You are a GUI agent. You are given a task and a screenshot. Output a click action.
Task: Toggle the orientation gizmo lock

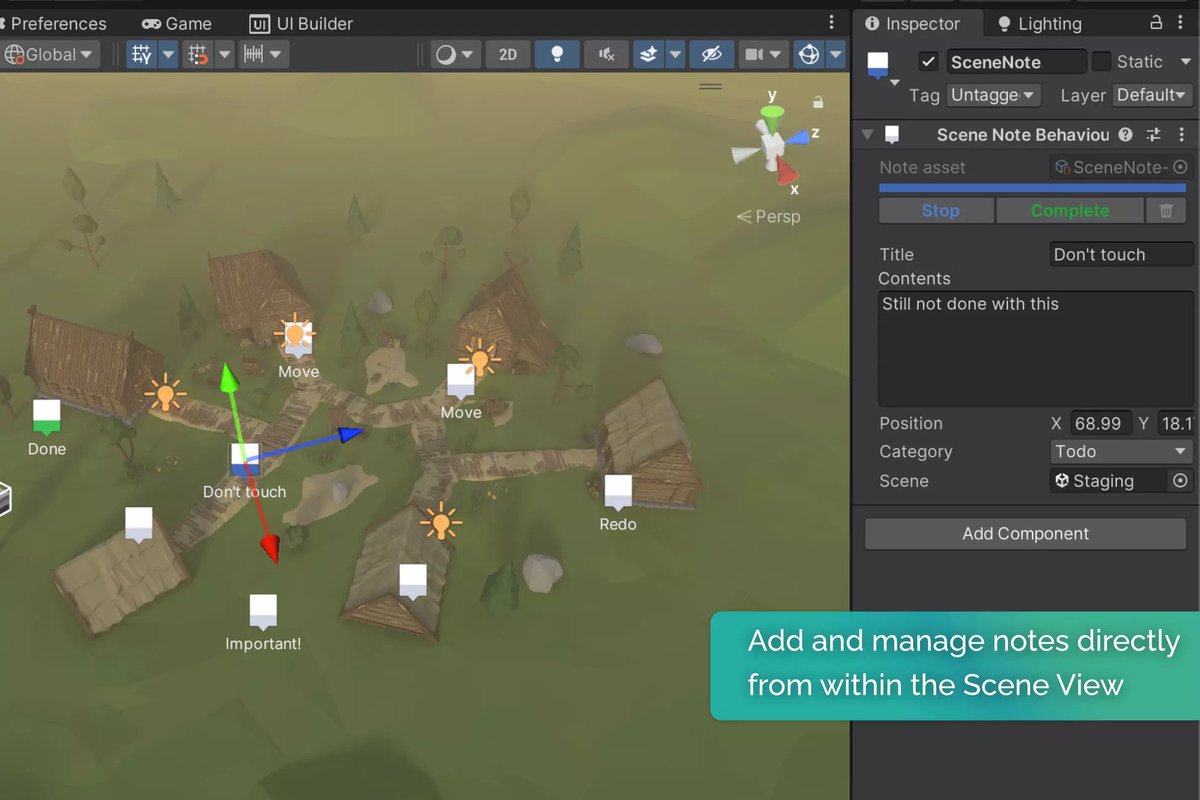pyautogui.click(x=818, y=102)
